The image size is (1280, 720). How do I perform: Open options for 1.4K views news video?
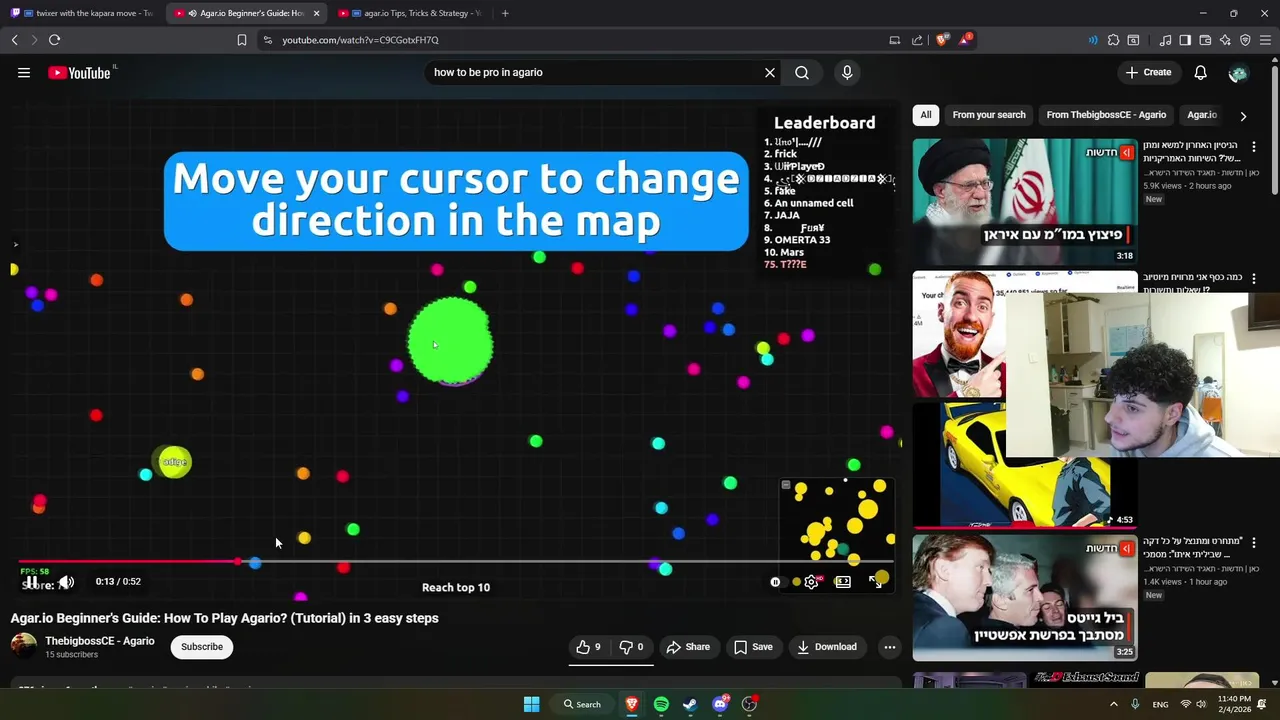click(1254, 543)
